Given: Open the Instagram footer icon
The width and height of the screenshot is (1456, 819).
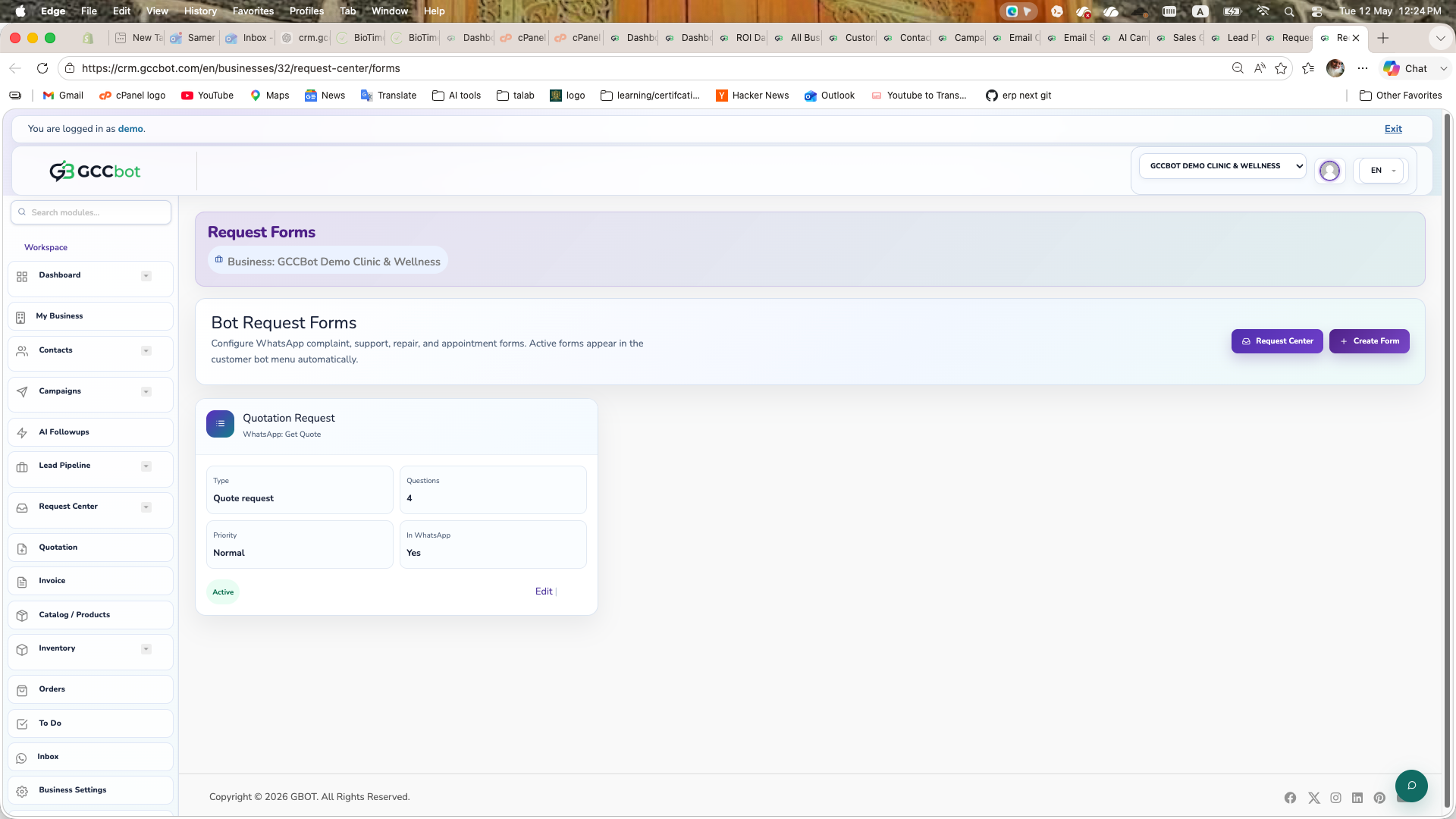Looking at the screenshot, I should click(x=1335, y=798).
